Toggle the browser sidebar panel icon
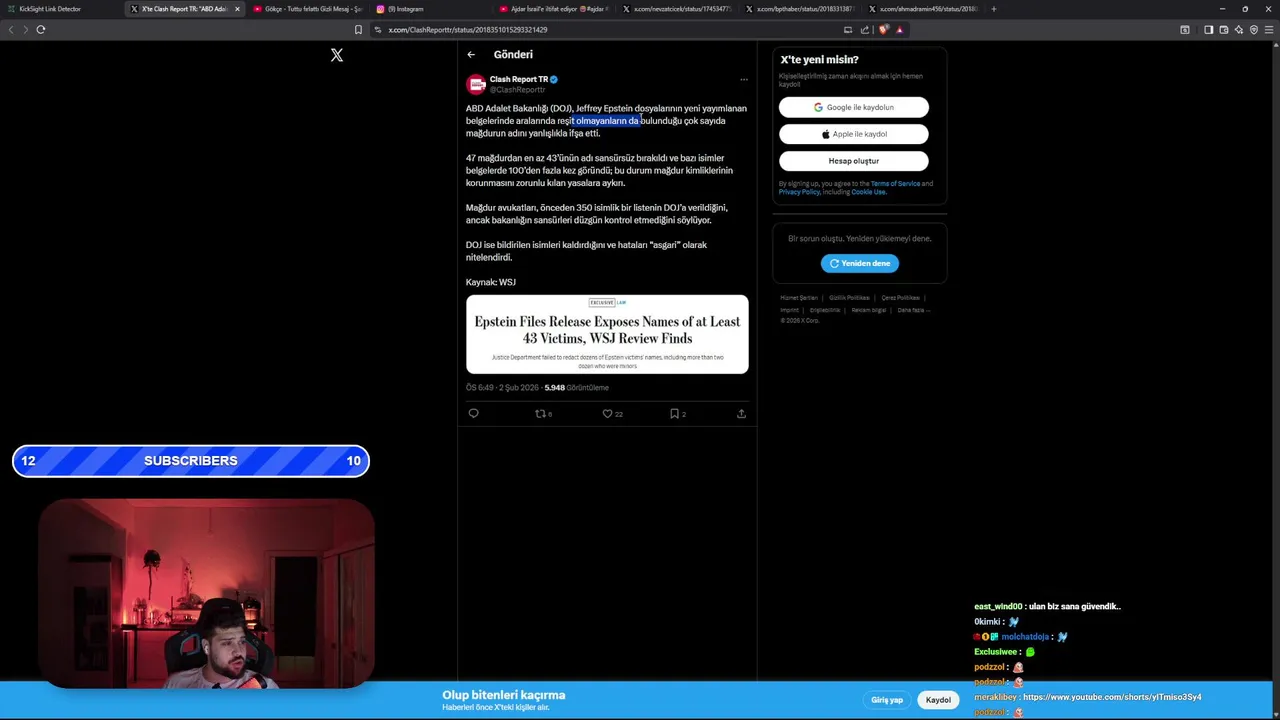The width and height of the screenshot is (1280, 720). tap(1208, 30)
